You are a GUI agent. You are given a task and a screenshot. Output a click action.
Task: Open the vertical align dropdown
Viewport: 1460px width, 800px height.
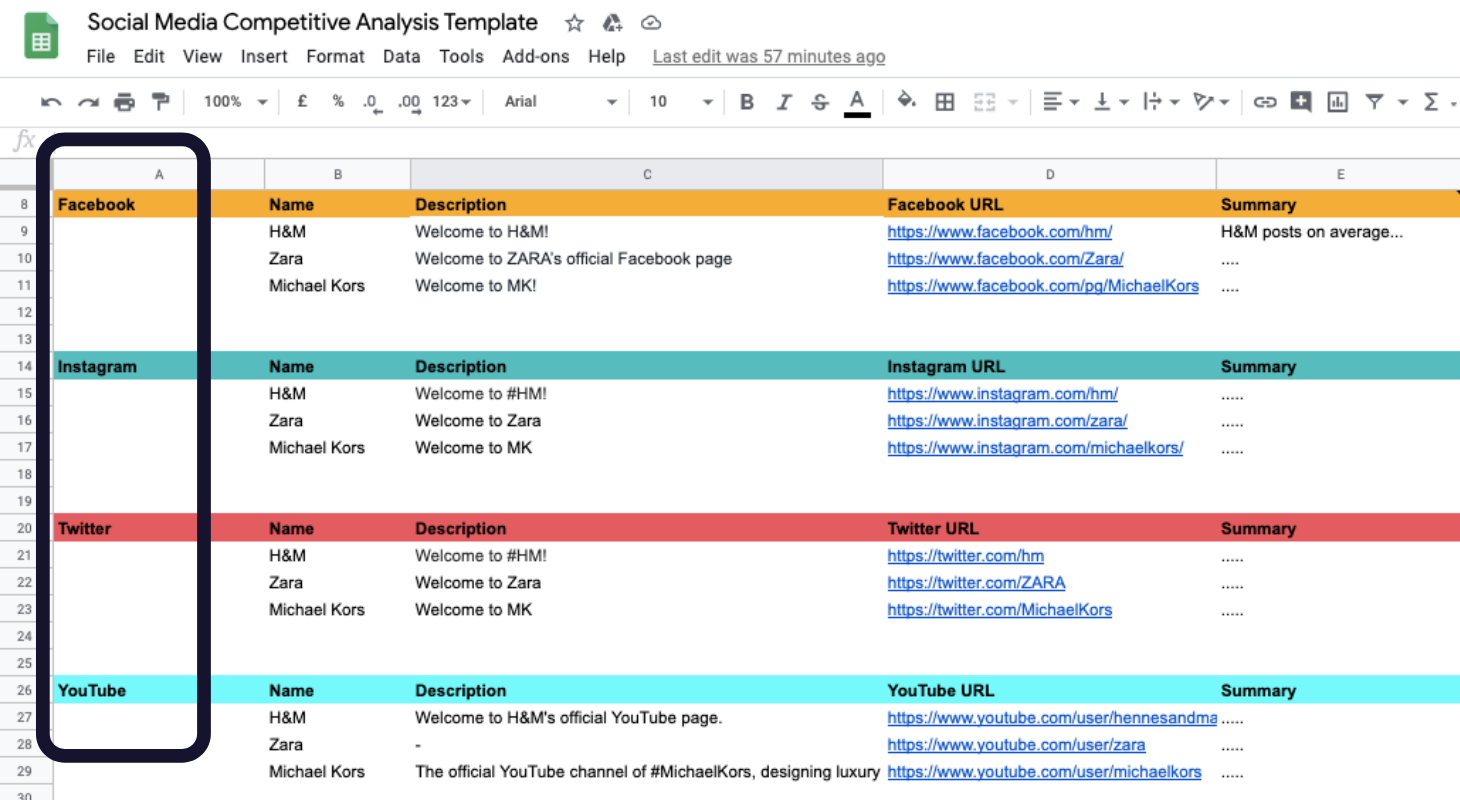tap(1109, 102)
